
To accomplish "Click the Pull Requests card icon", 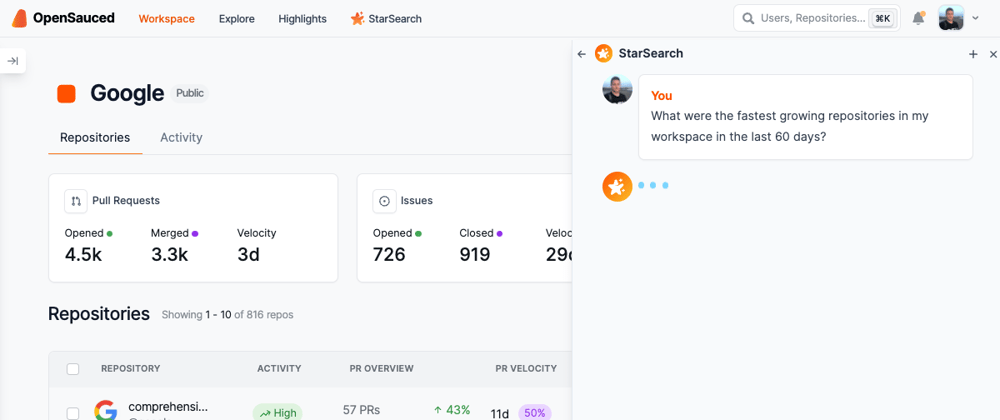I will [76, 201].
